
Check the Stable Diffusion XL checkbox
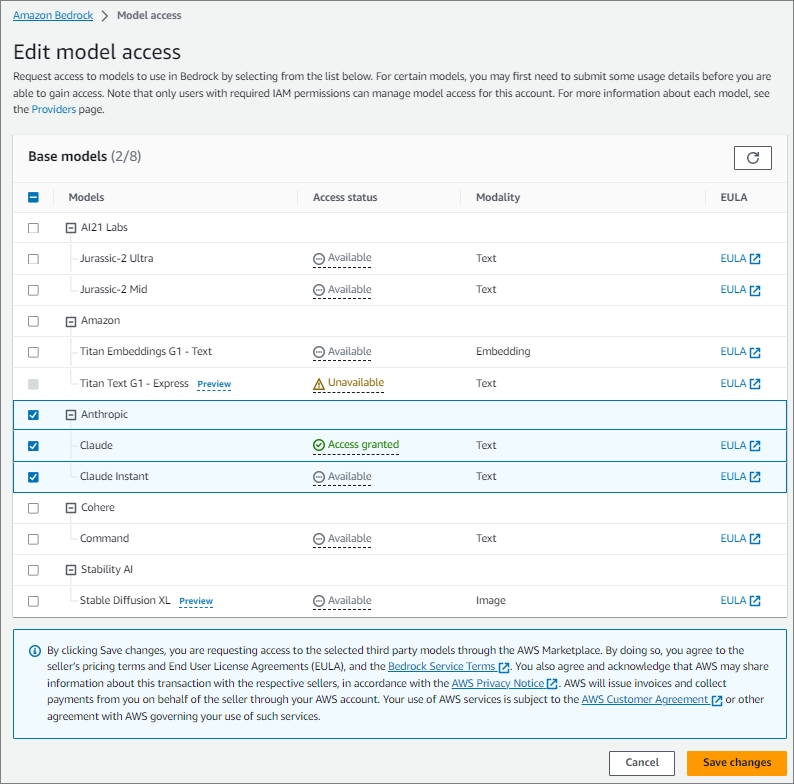pos(33,601)
